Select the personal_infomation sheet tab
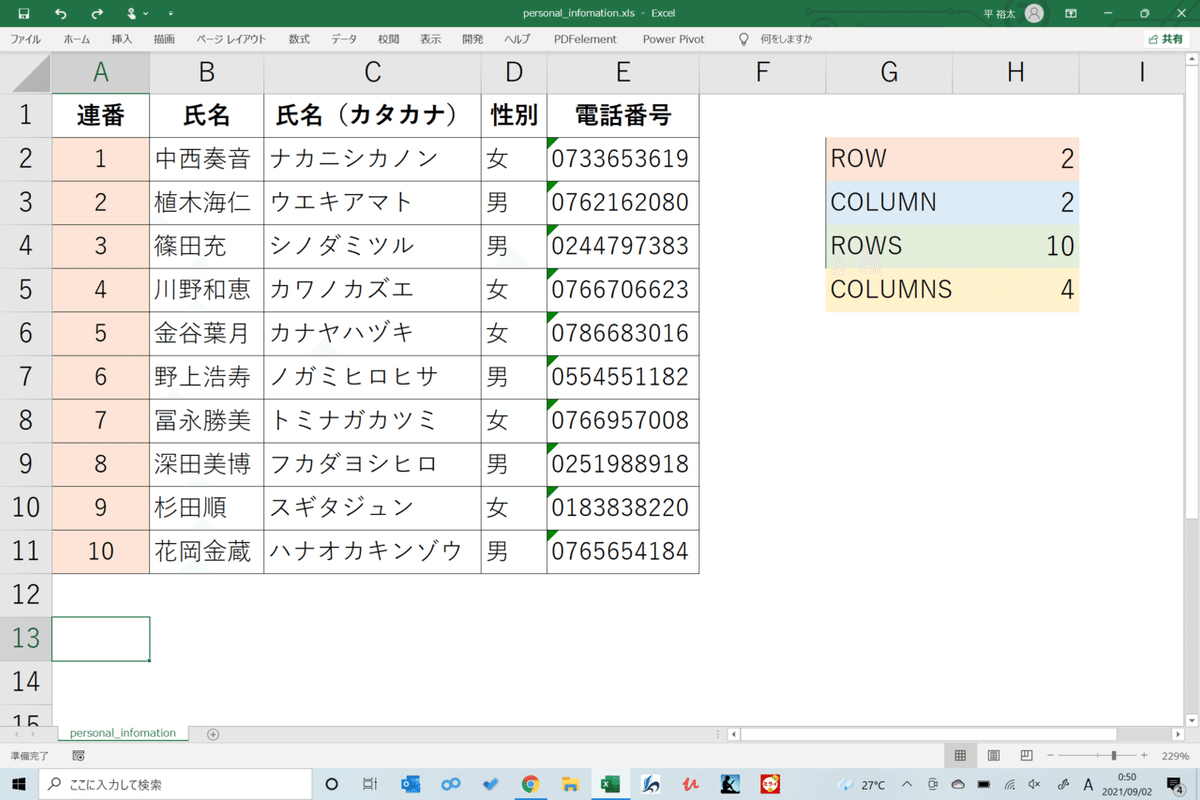This screenshot has width=1200, height=800. click(x=122, y=733)
